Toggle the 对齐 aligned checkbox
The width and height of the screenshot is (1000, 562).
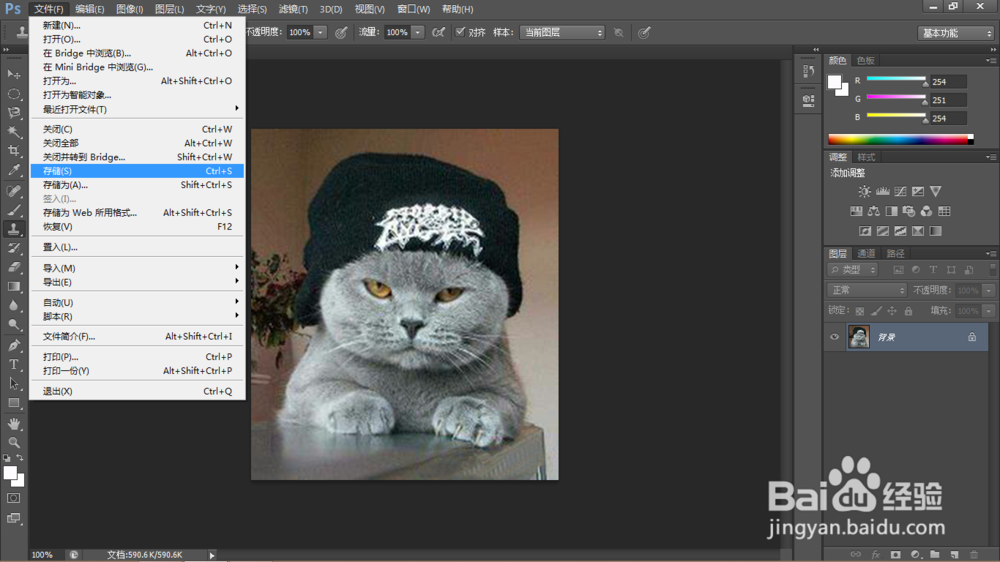point(460,32)
